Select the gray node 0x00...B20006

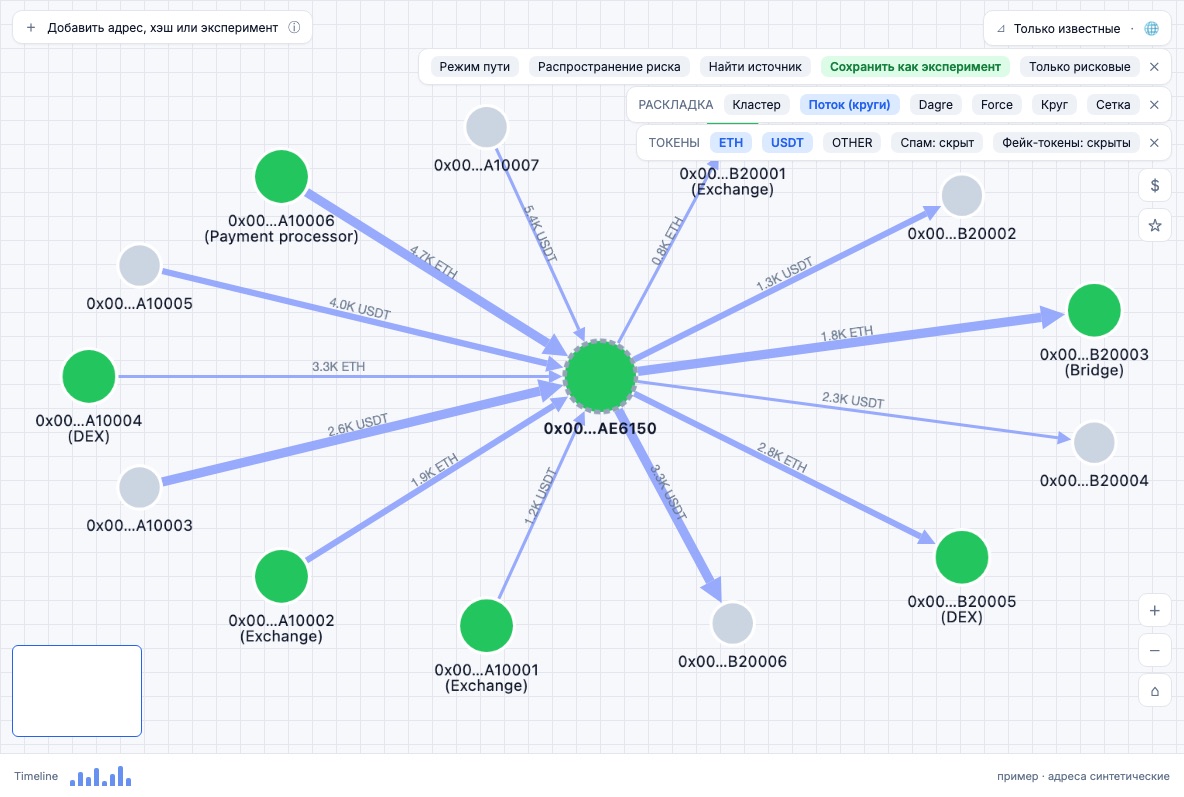point(732,623)
